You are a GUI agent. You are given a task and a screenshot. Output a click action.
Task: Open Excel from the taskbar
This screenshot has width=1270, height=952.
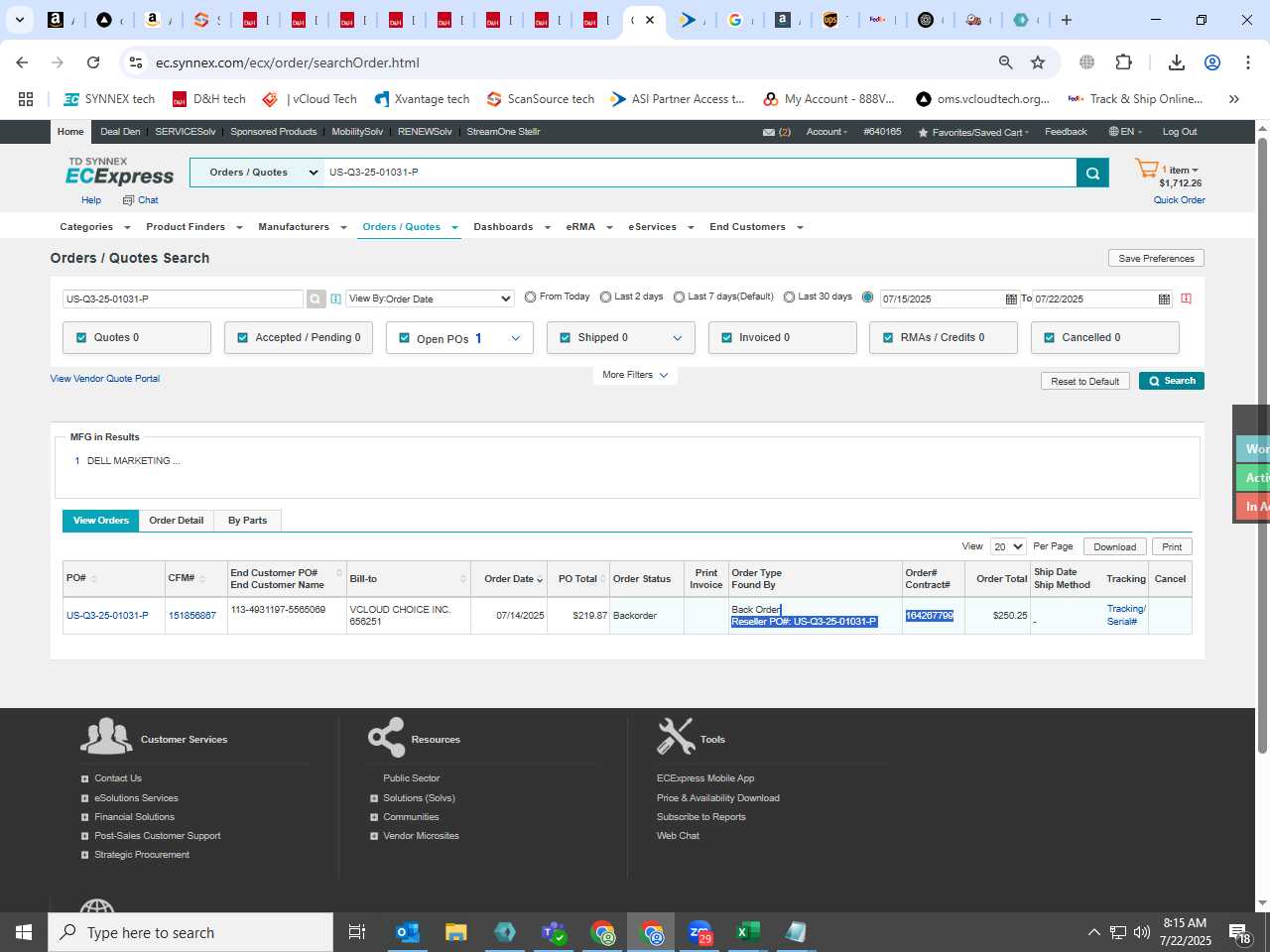(748, 932)
